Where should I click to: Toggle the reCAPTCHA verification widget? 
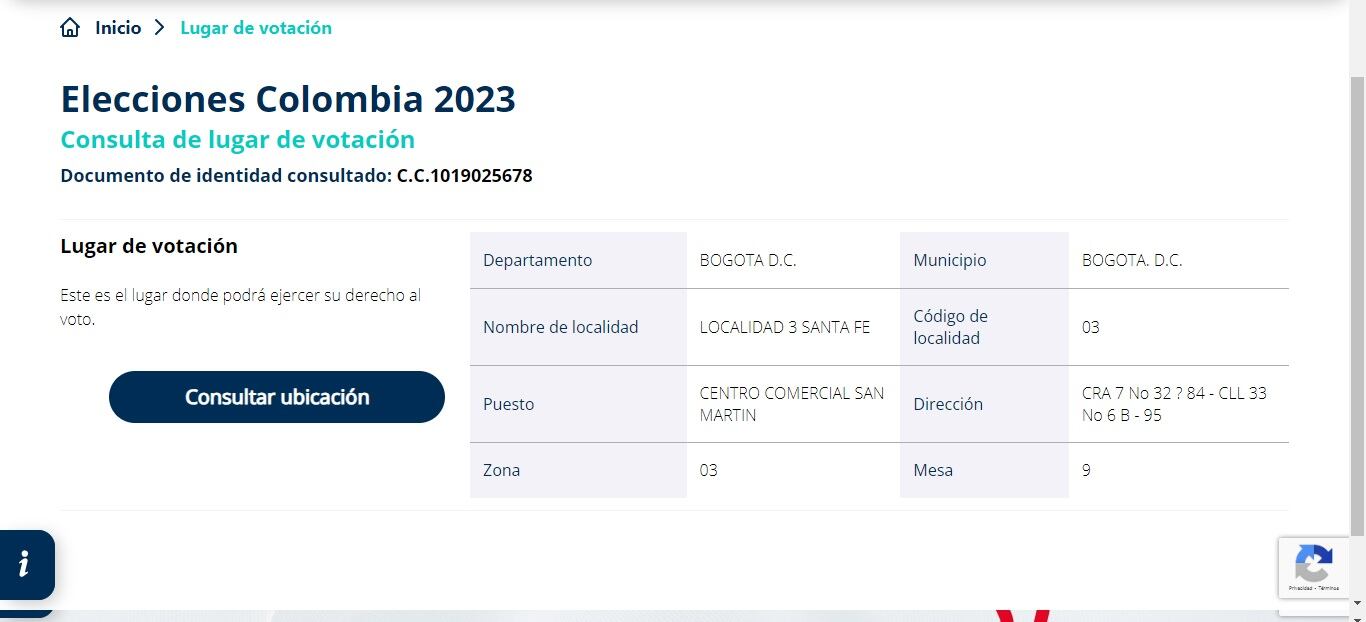pos(1313,567)
